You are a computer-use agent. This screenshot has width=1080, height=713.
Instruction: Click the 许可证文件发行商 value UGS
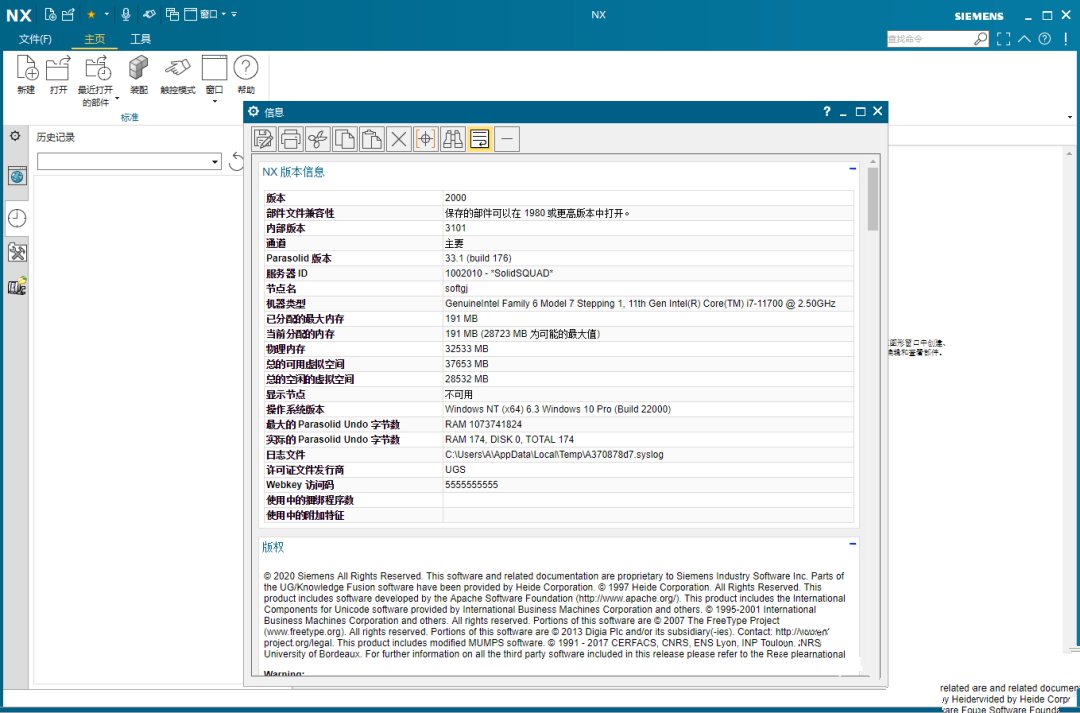[x=455, y=470]
